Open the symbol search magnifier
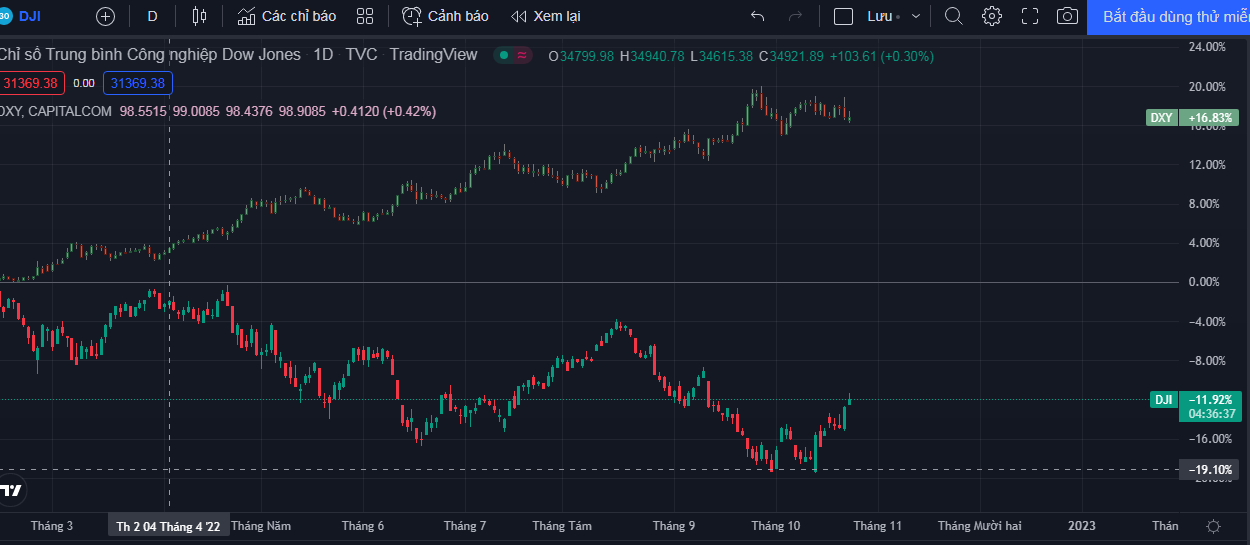The width and height of the screenshot is (1250, 545). click(954, 16)
